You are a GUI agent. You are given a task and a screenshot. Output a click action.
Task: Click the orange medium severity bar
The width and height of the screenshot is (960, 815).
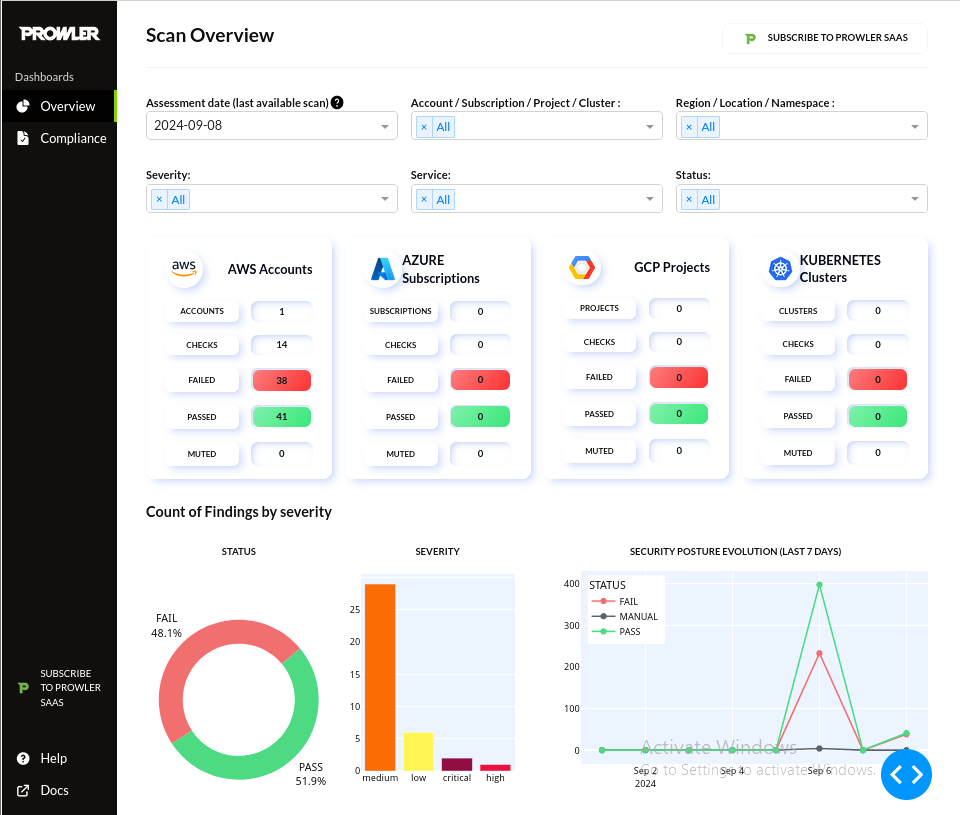click(380, 677)
